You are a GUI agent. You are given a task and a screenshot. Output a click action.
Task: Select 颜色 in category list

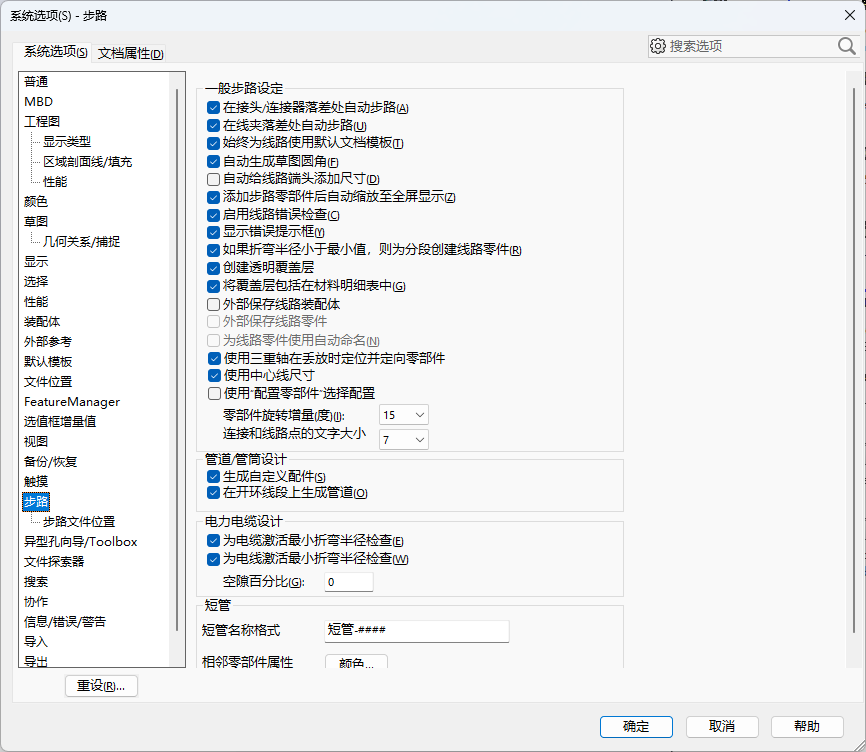click(x=36, y=202)
